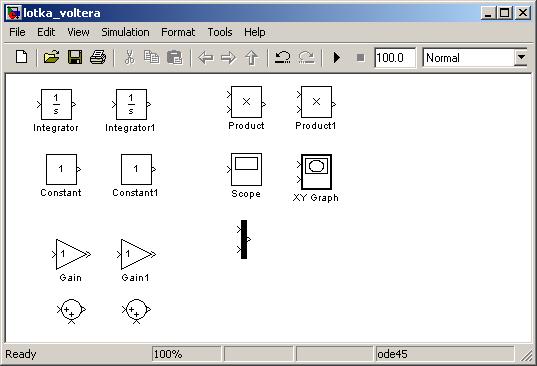Undo last action in toolbar
This screenshot has height=366, width=537.
pos(283,57)
